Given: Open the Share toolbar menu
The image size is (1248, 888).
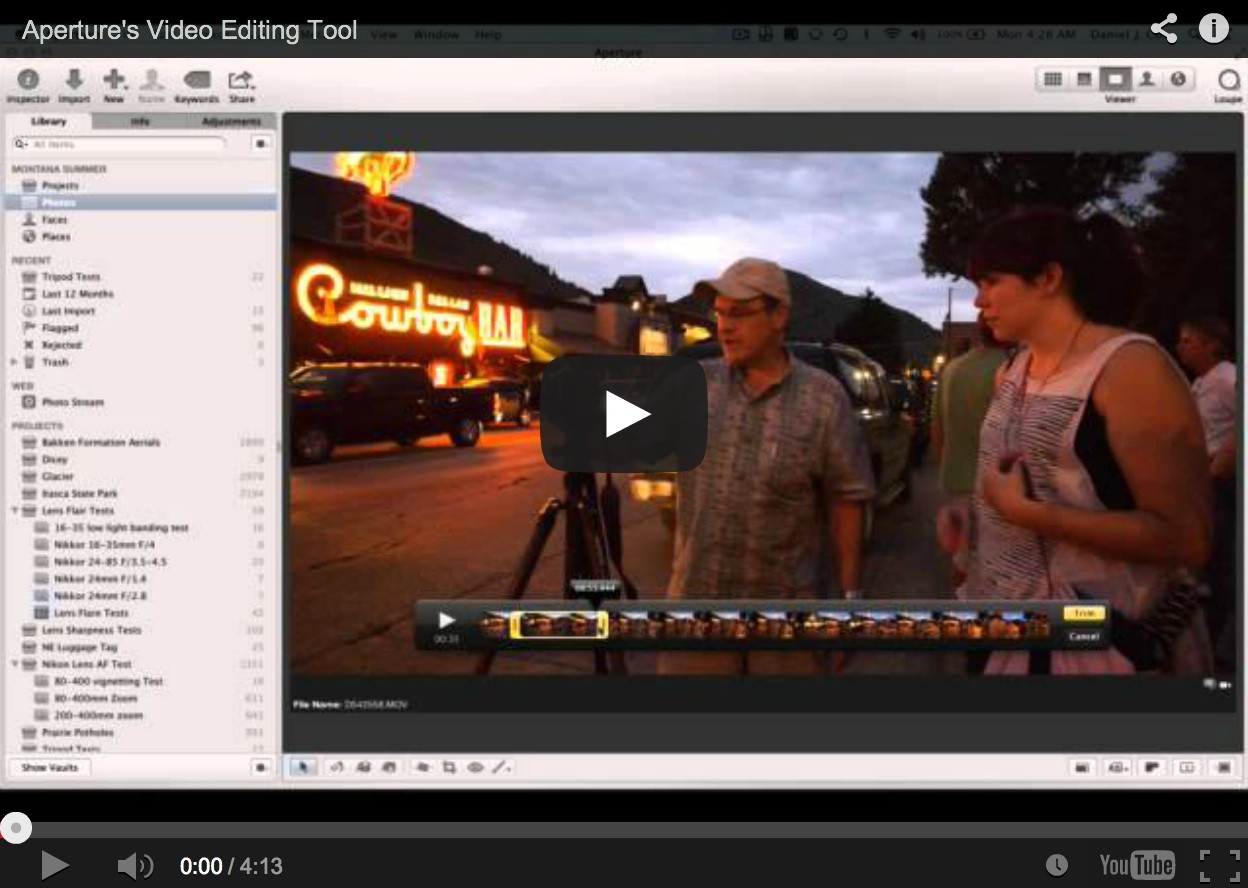Looking at the screenshot, I should pyautogui.click(x=241, y=85).
